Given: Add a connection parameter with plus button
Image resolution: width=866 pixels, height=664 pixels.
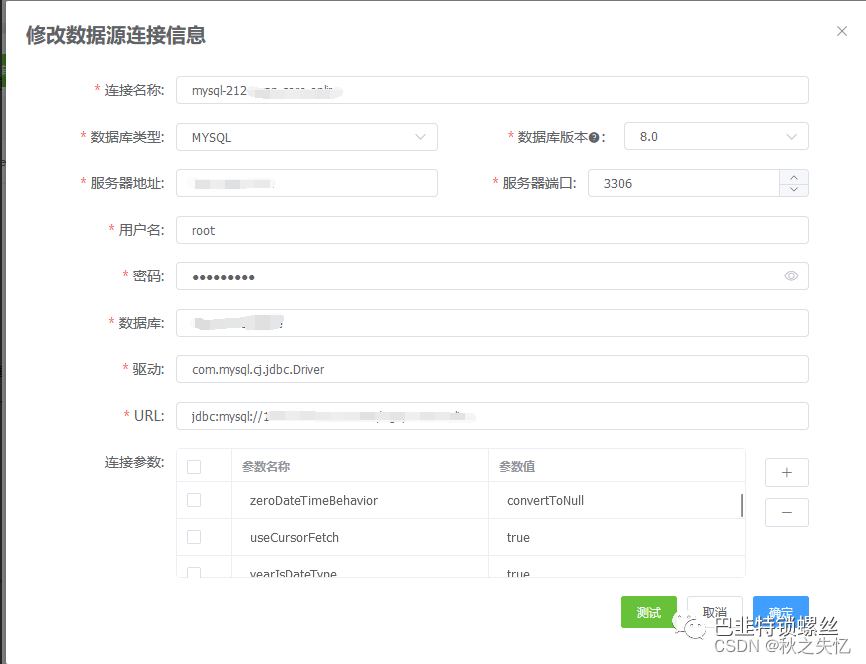Looking at the screenshot, I should 786,472.
